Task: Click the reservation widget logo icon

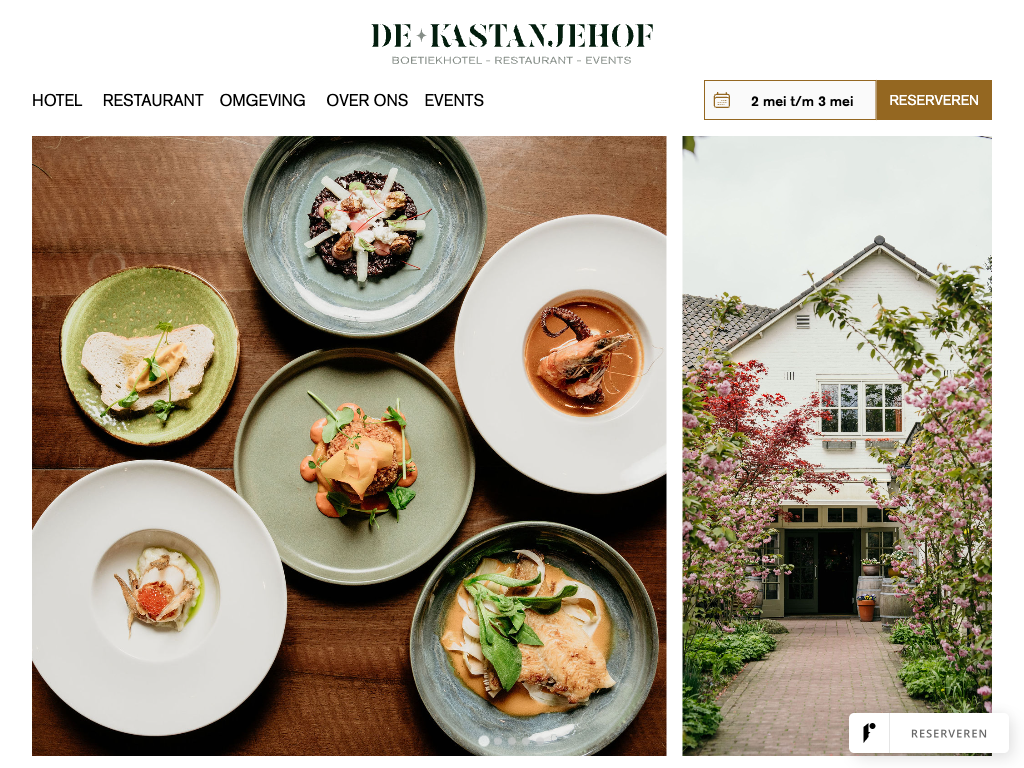Action: tap(869, 733)
